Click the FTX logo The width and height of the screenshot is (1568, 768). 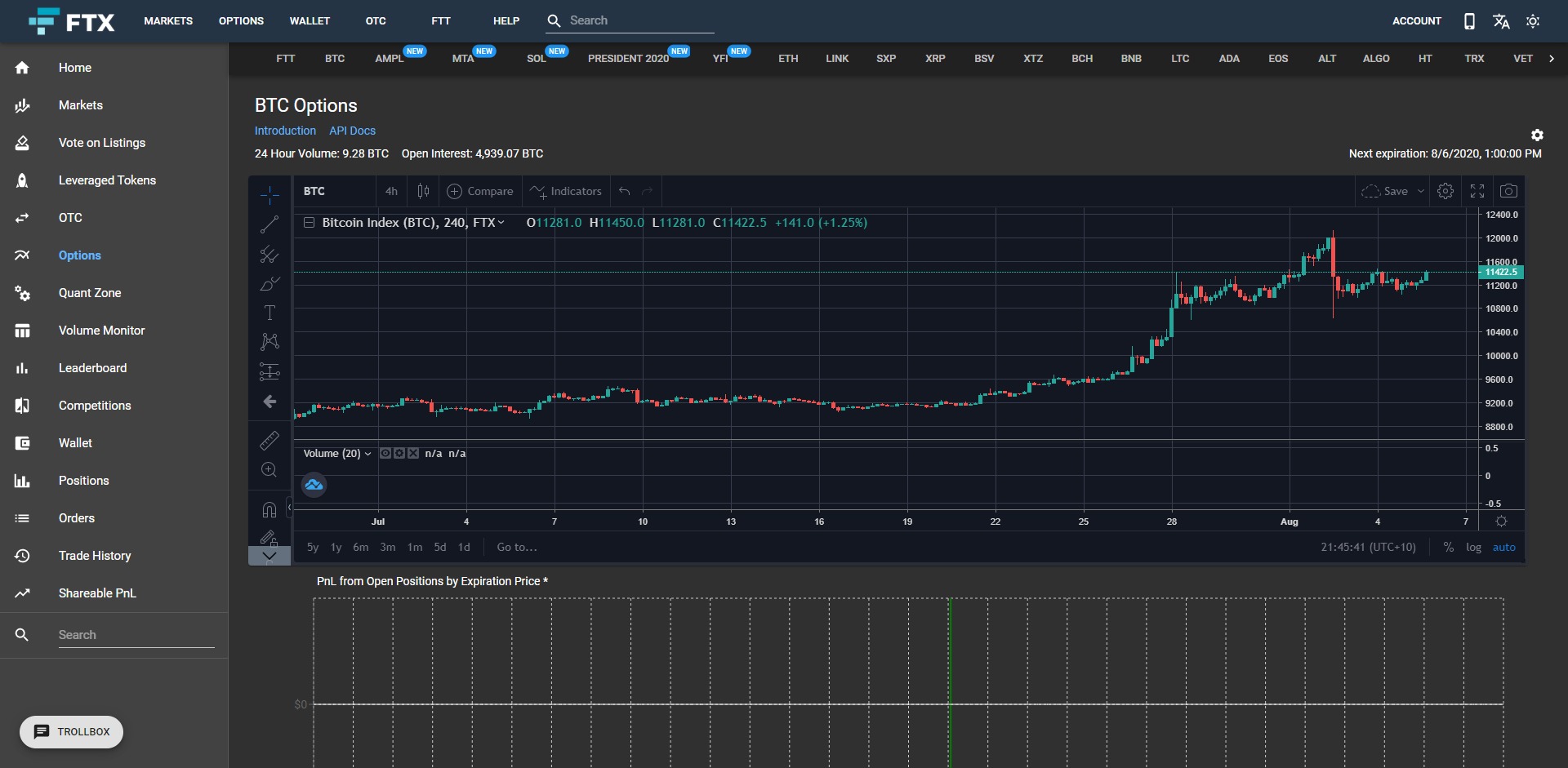[x=72, y=21]
